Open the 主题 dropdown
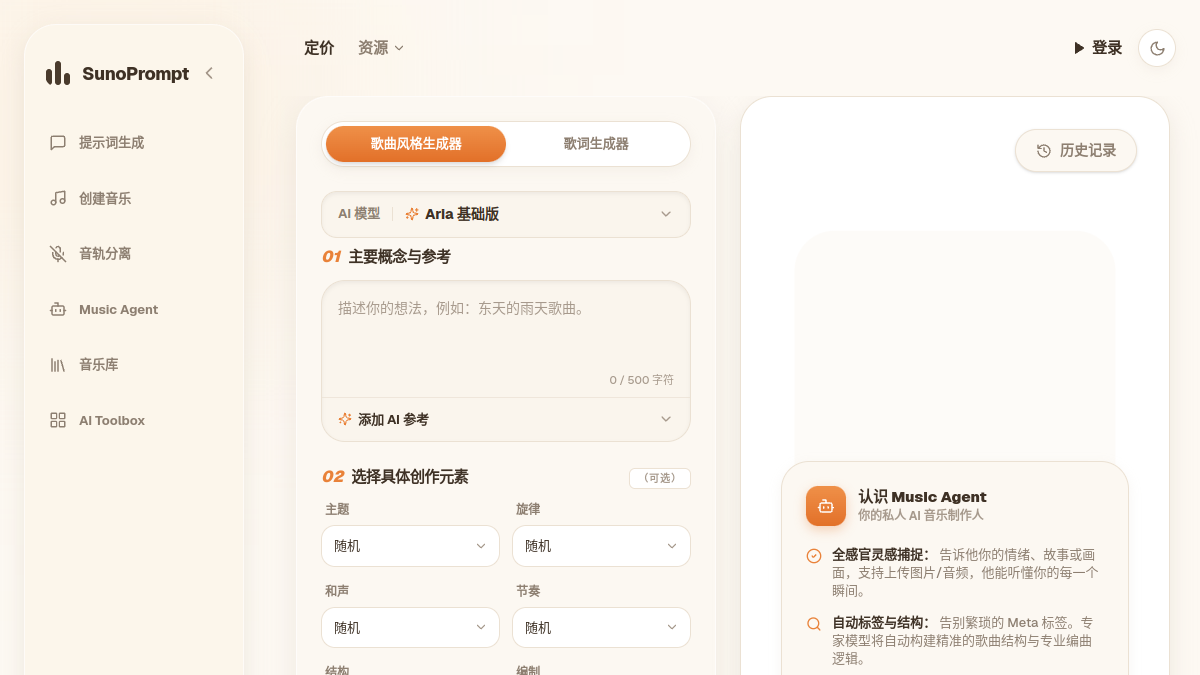 tap(410, 546)
